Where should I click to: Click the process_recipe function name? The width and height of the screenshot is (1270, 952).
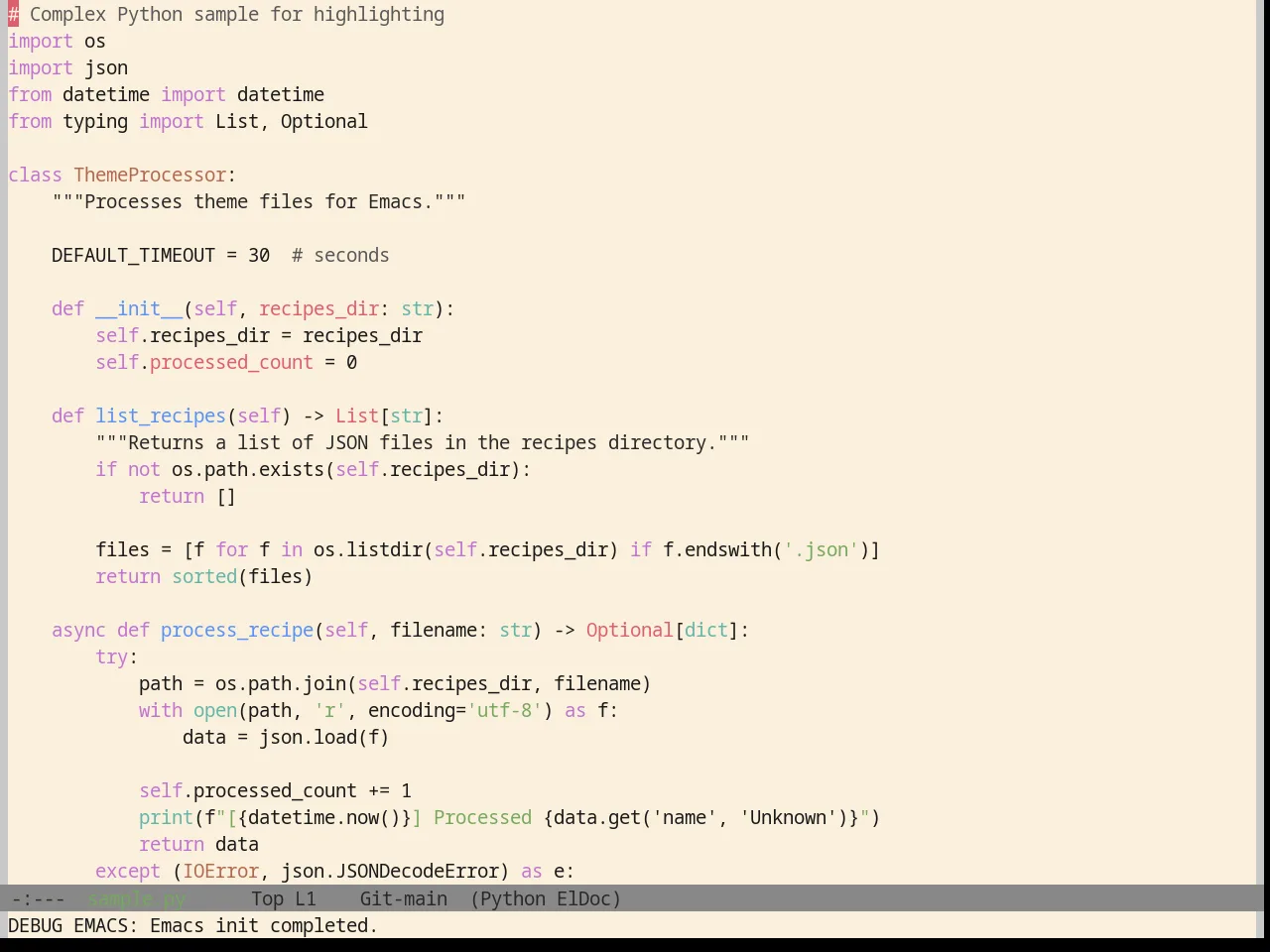(237, 631)
